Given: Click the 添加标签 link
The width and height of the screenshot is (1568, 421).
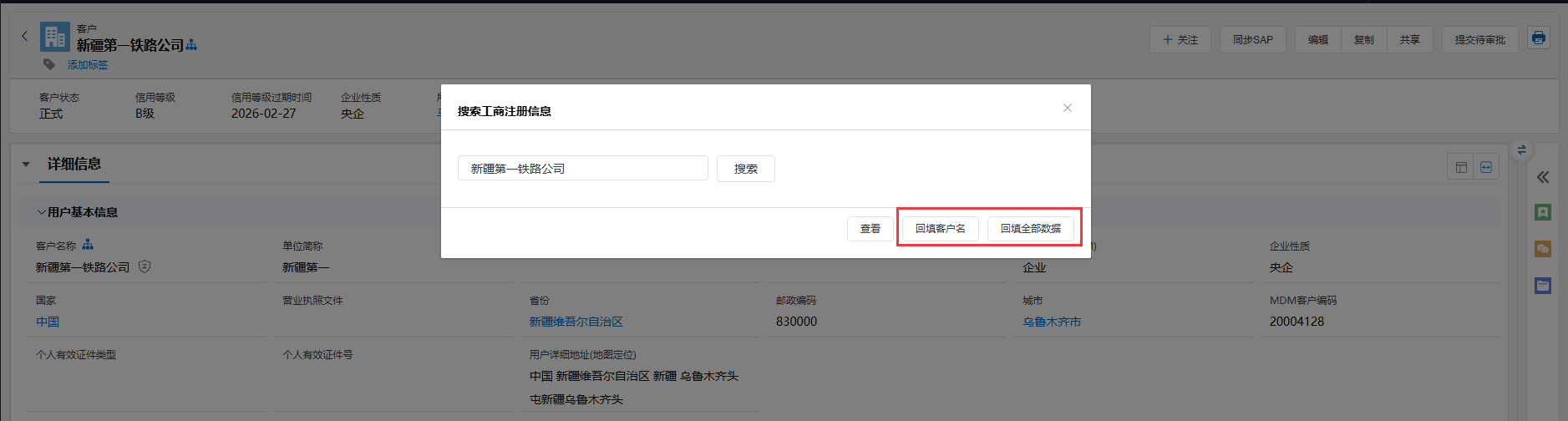Looking at the screenshot, I should (x=88, y=65).
